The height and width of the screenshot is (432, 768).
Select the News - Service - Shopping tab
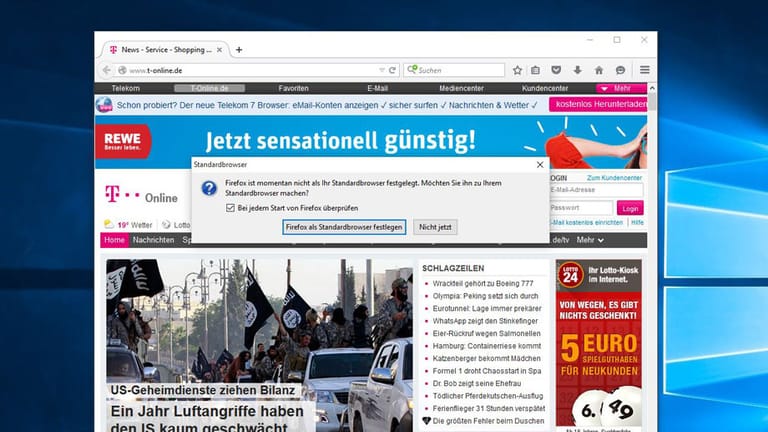click(166, 49)
